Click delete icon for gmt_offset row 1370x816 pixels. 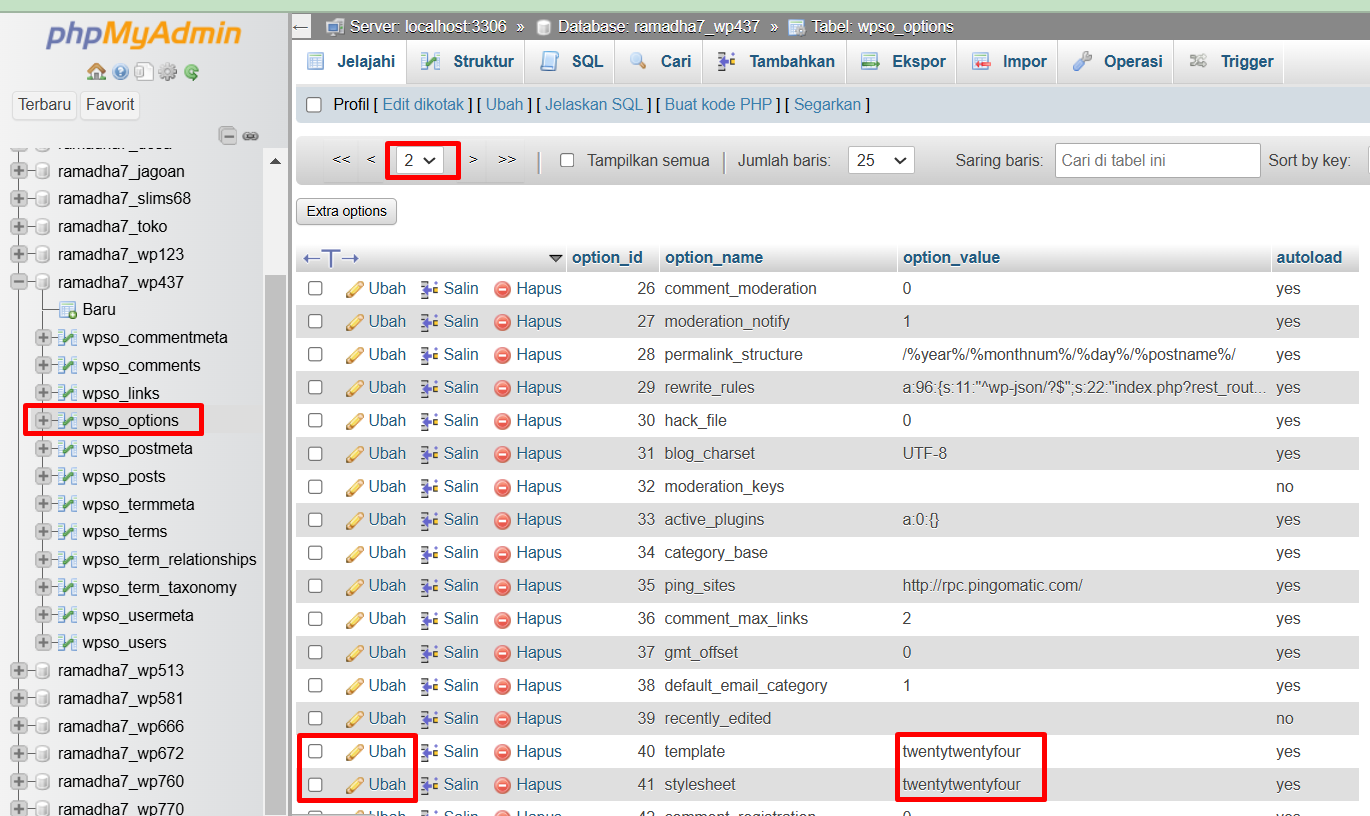tap(502, 653)
